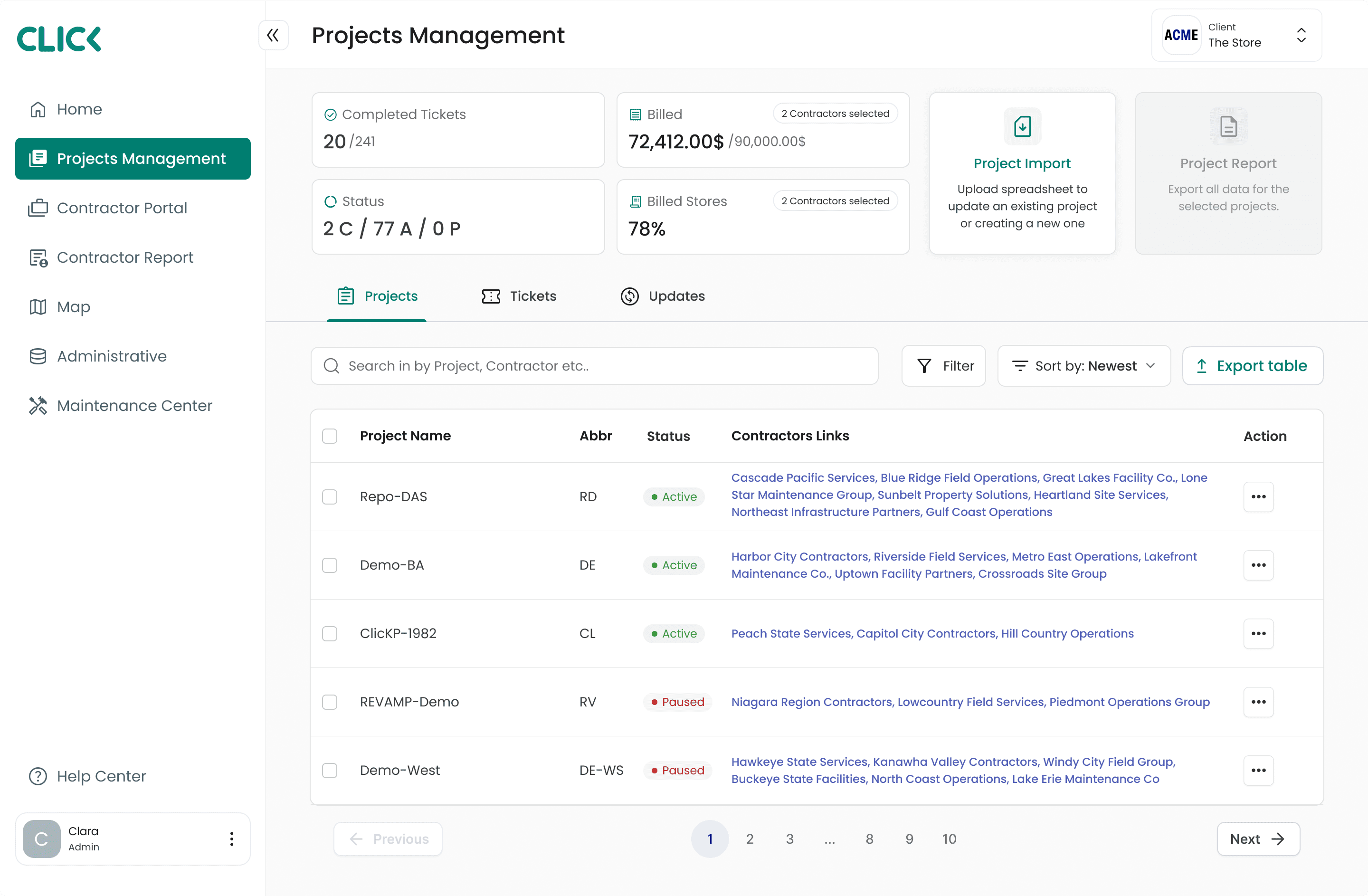Screen dimensions: 1368x896
Task: Select the REVAMP-Demo row checkbox
Action: 329,702
